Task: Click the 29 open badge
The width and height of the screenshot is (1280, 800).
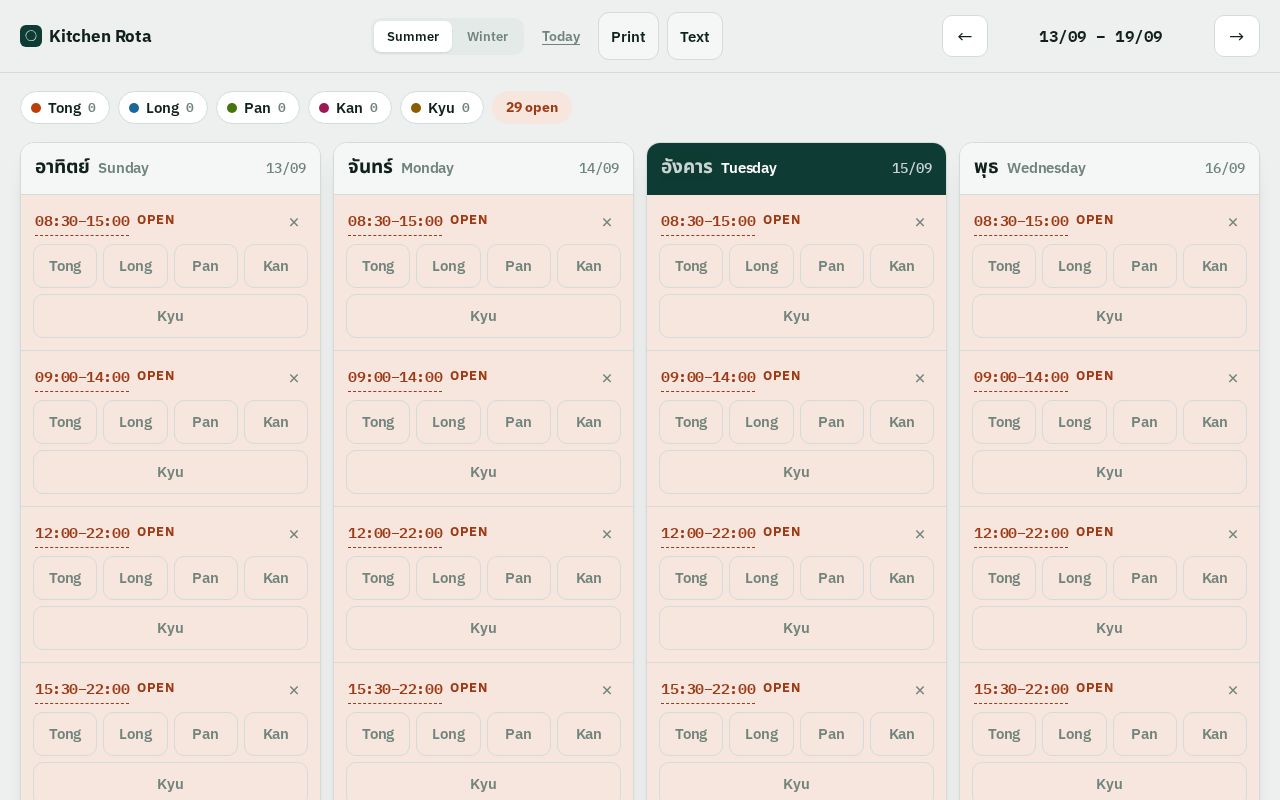Action: coord(532,108)
